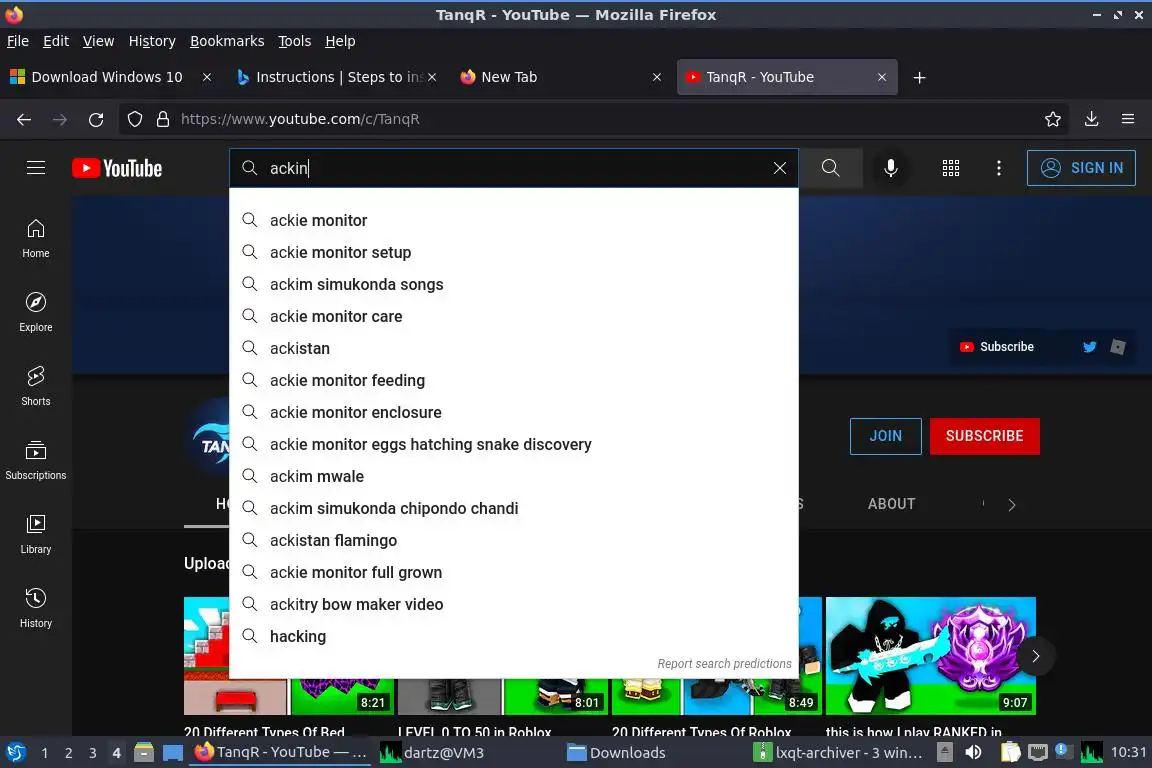Viewport: 1152px width, 768px height.
Task: Open Shorts in the sidebar
Action: (x=35, y=387)
